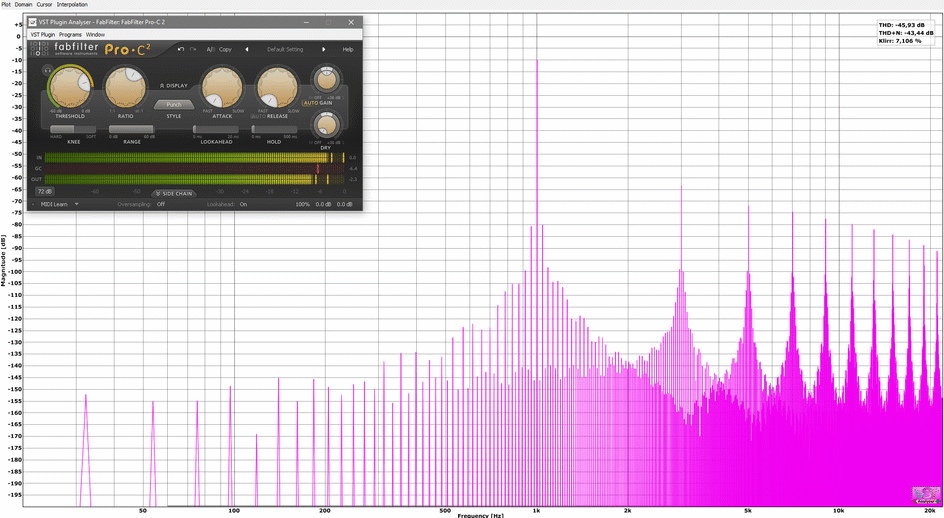Click the output level 0.0 dB value

[344, 204]
